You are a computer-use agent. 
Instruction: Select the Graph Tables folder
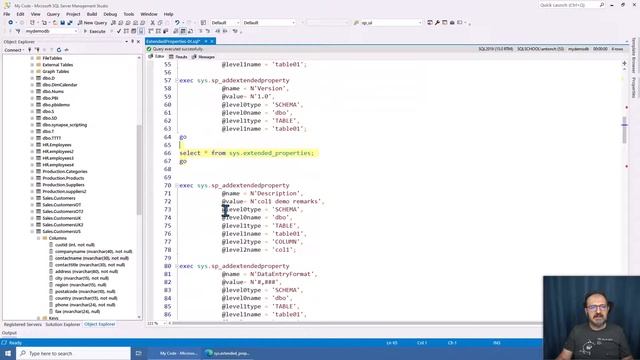[x=56, y=71]
